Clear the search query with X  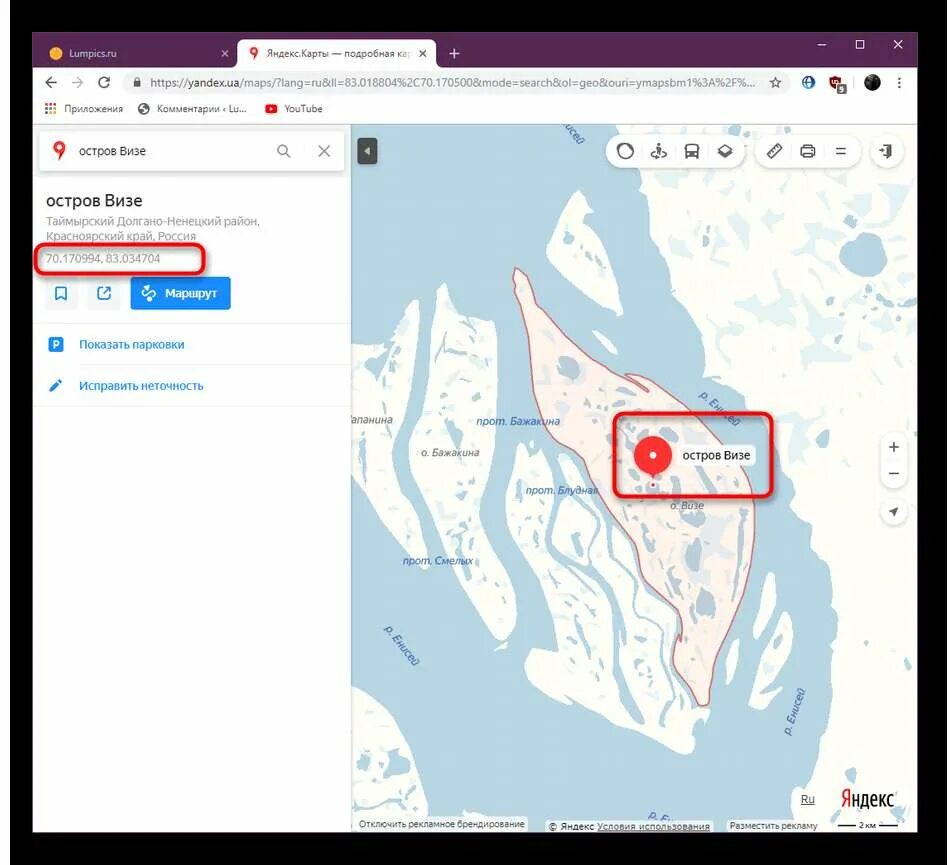pos(324,151)
